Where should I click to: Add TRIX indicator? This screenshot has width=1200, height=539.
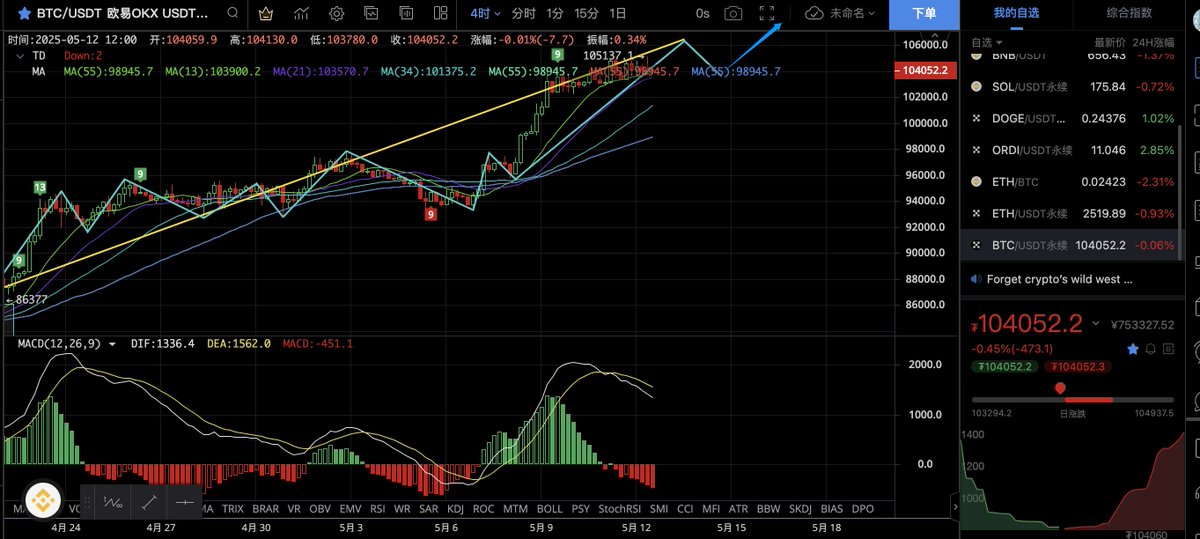point(232,509)
